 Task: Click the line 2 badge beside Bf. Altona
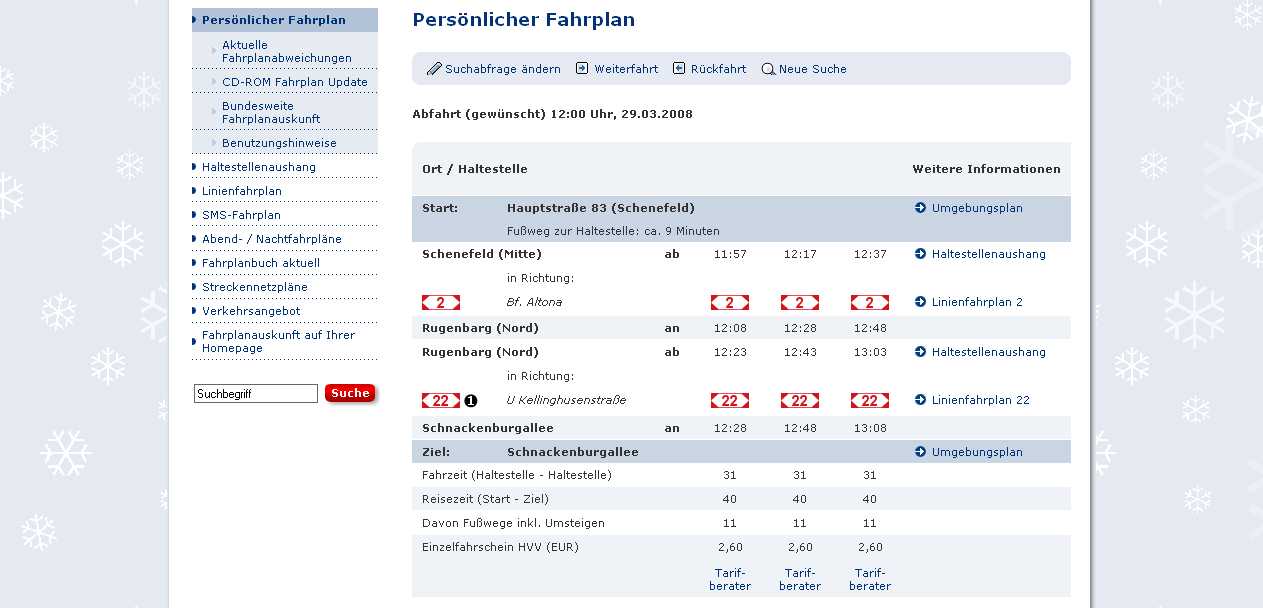441,302
